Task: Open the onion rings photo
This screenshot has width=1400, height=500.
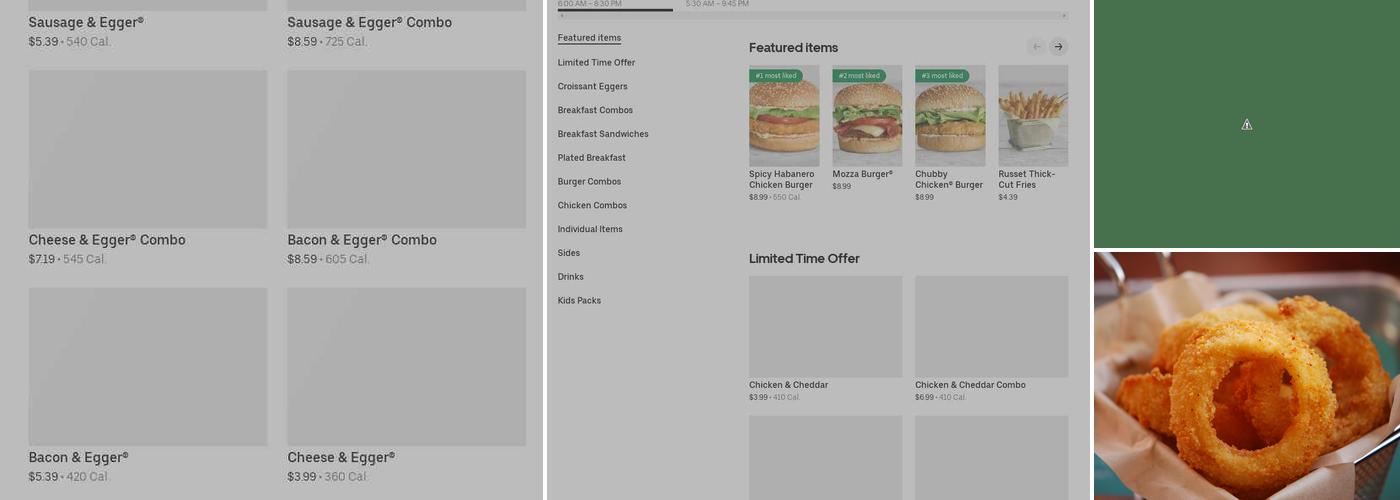Action: tap(1246, 376)
